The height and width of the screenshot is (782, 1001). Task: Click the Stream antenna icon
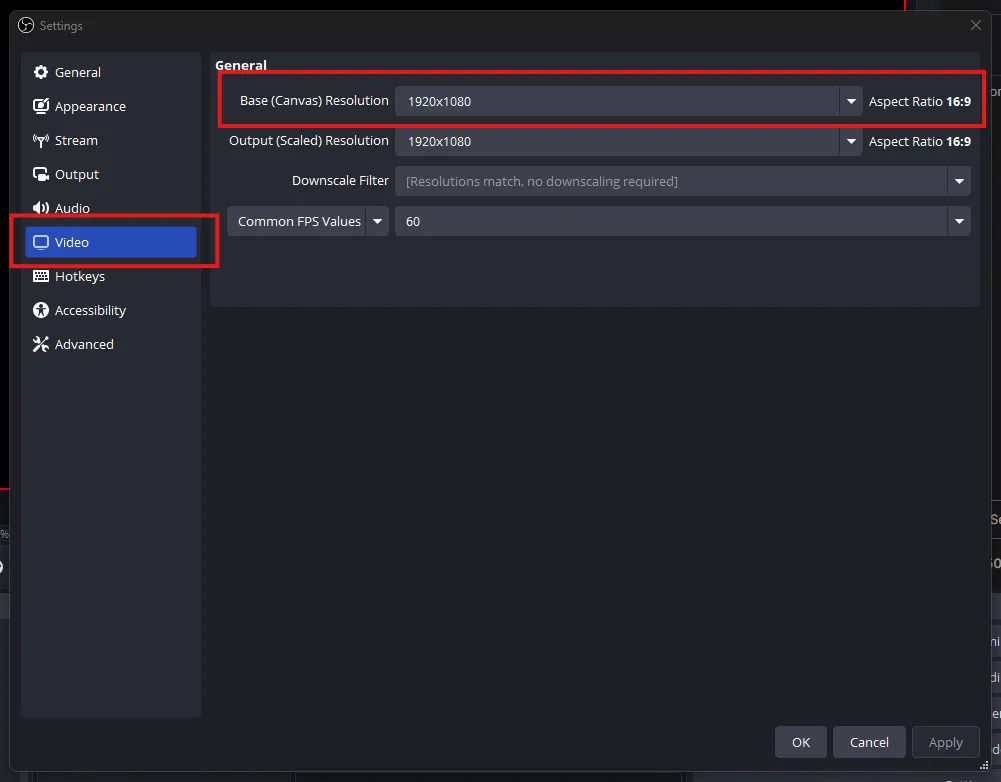tap(41, 140)
